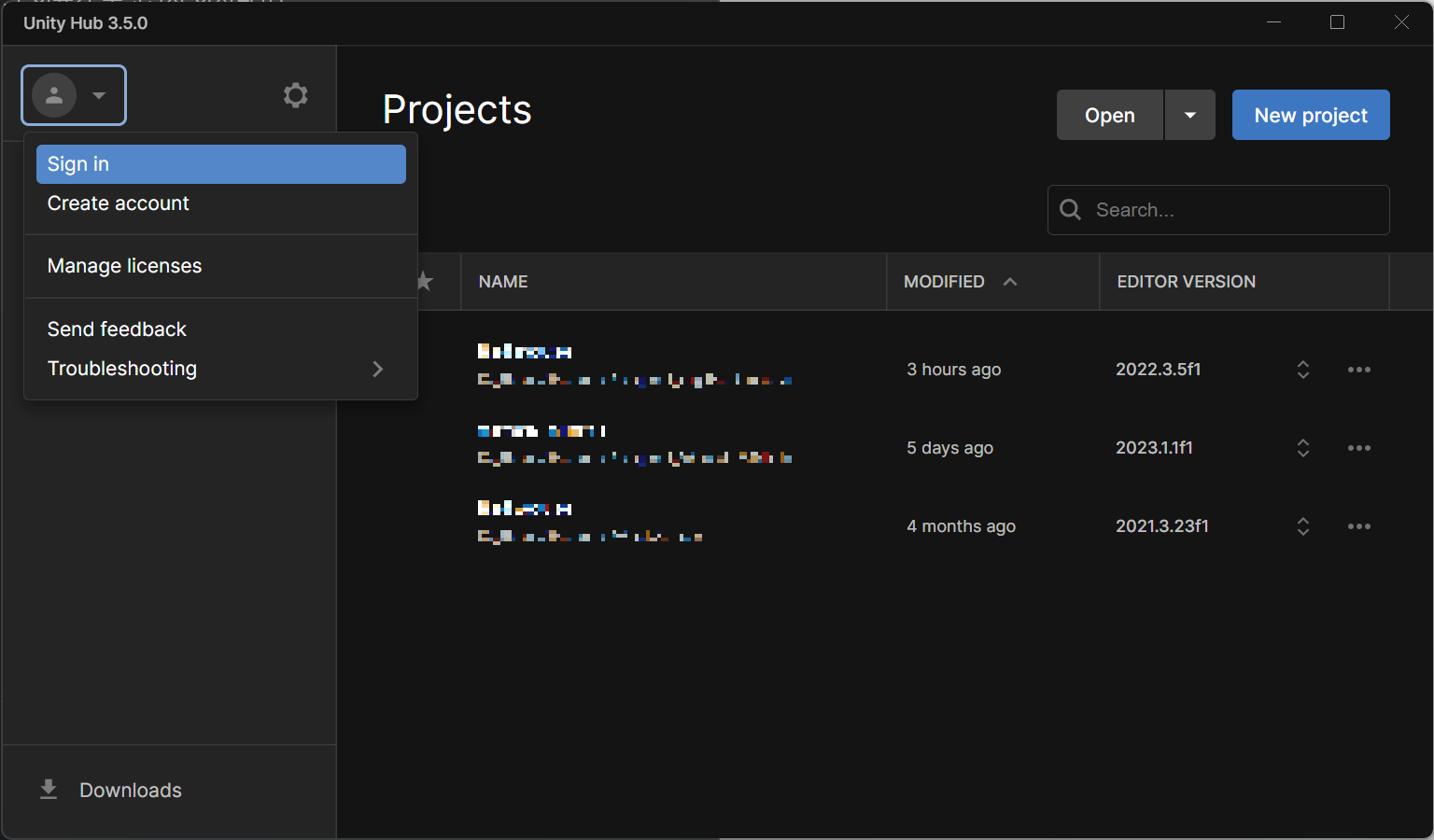Collapse the account dropdown arrow
This screenshot has height=840, width=1434.
(x=99, y=95)
